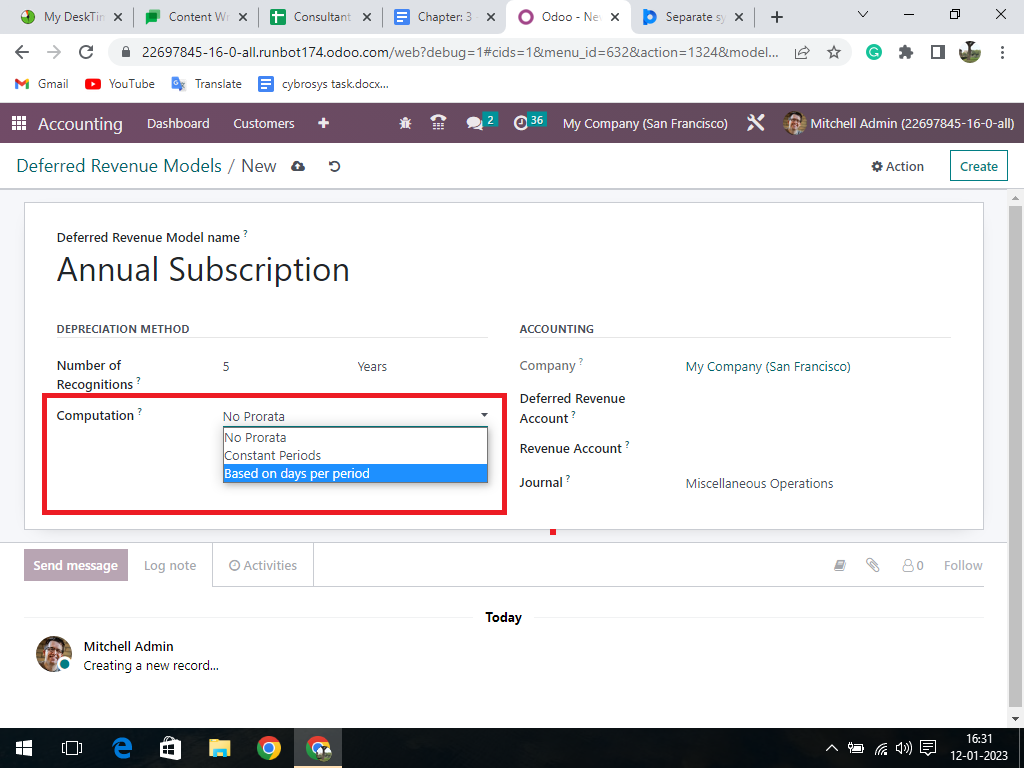The height and width of the screenshot is (768, 1024).
Task: Click the page vertical scrollbar
Action: (x=1016, y=457)
